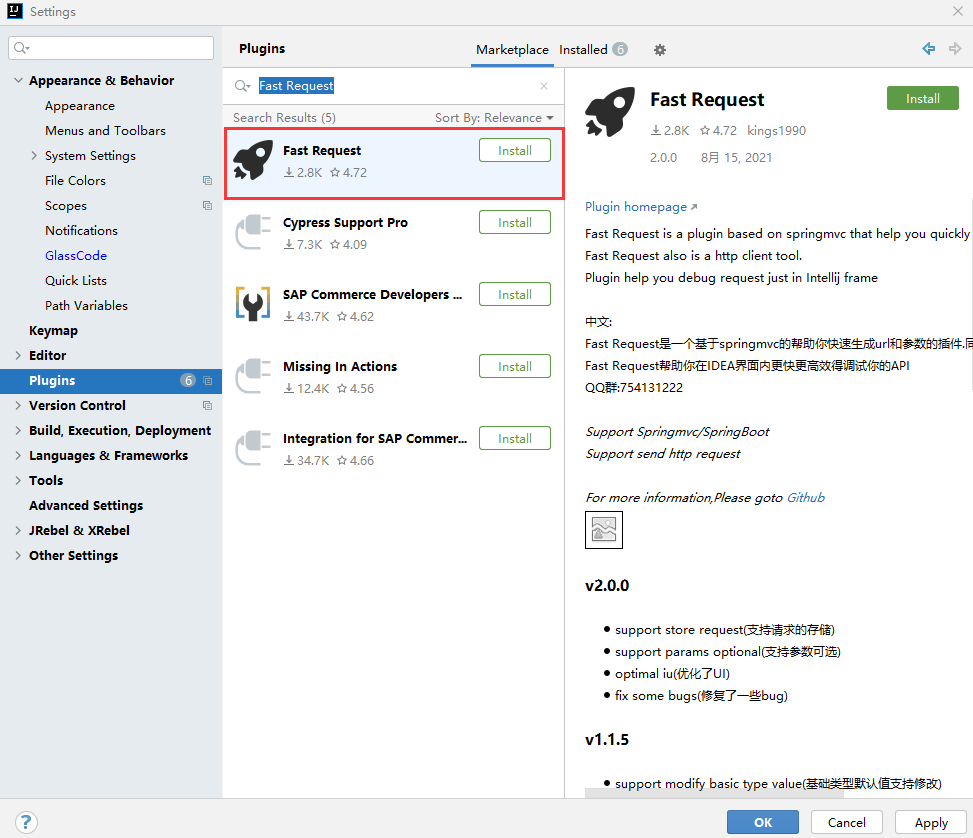Click the Fast Request rocket icon in search results
Viewport: 973px width, 838px height.
pyautogui.click(x=252, y=158)
